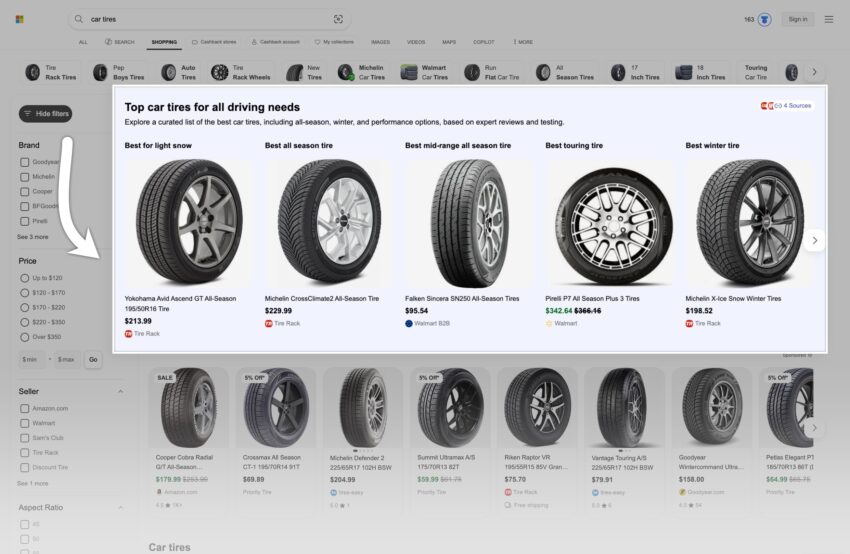
Task: Click the Tire Rack seller icon under Yokohama
Action: pos(128,334)
